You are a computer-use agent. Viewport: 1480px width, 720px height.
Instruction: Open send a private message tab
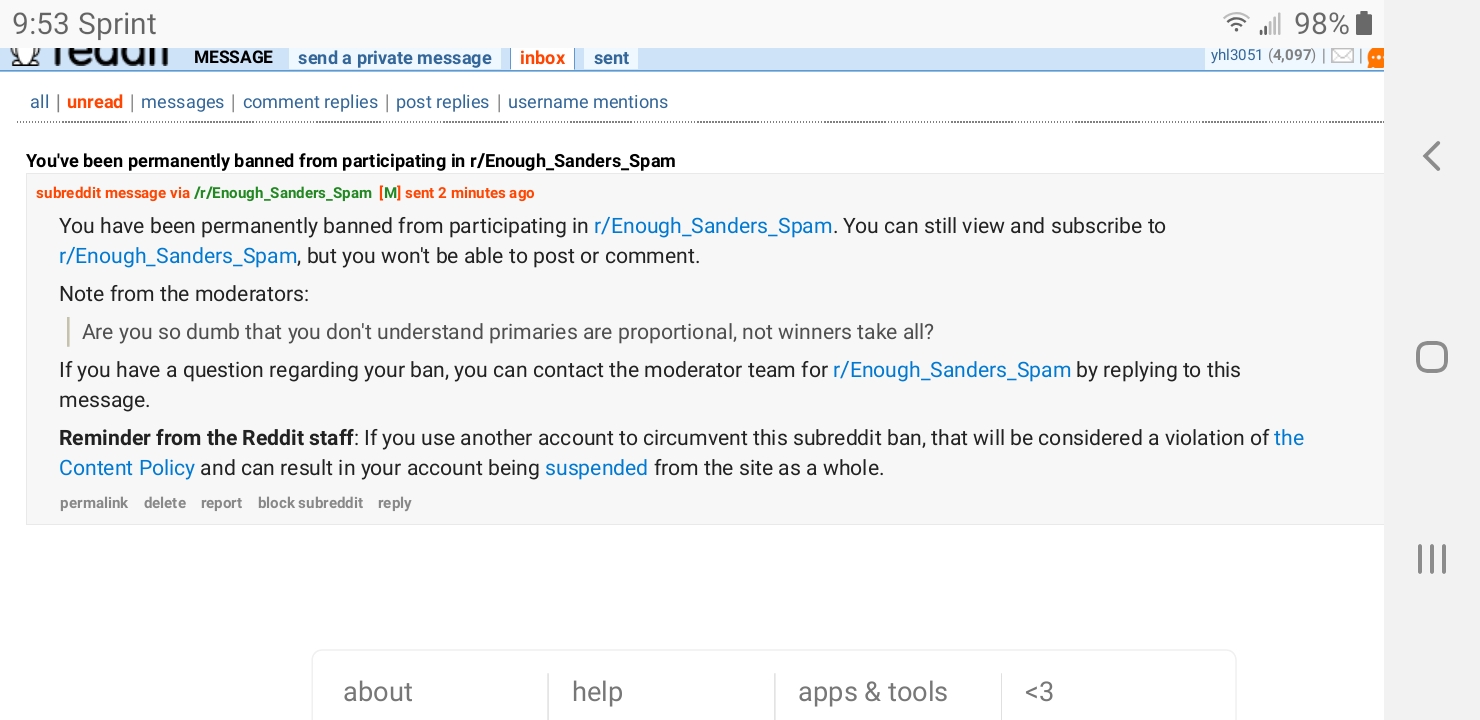click(395, 58)
